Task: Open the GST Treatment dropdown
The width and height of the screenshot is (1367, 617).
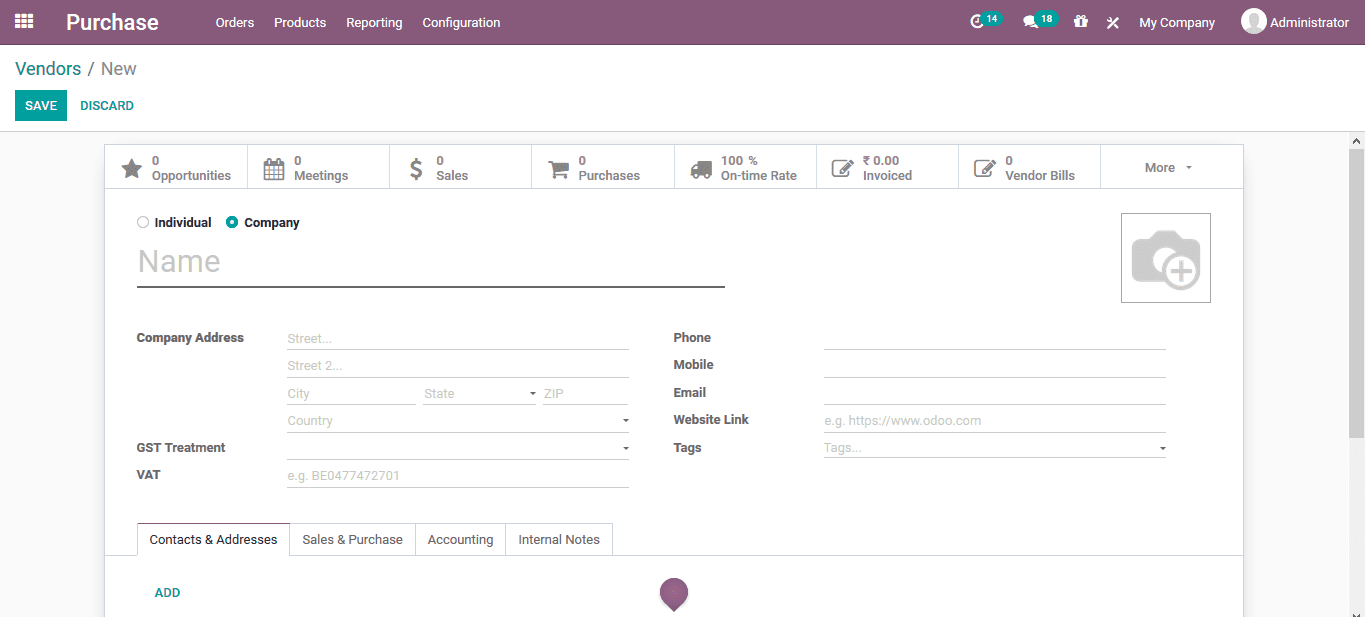Action: pyautogui.click(x=625, y=447)
